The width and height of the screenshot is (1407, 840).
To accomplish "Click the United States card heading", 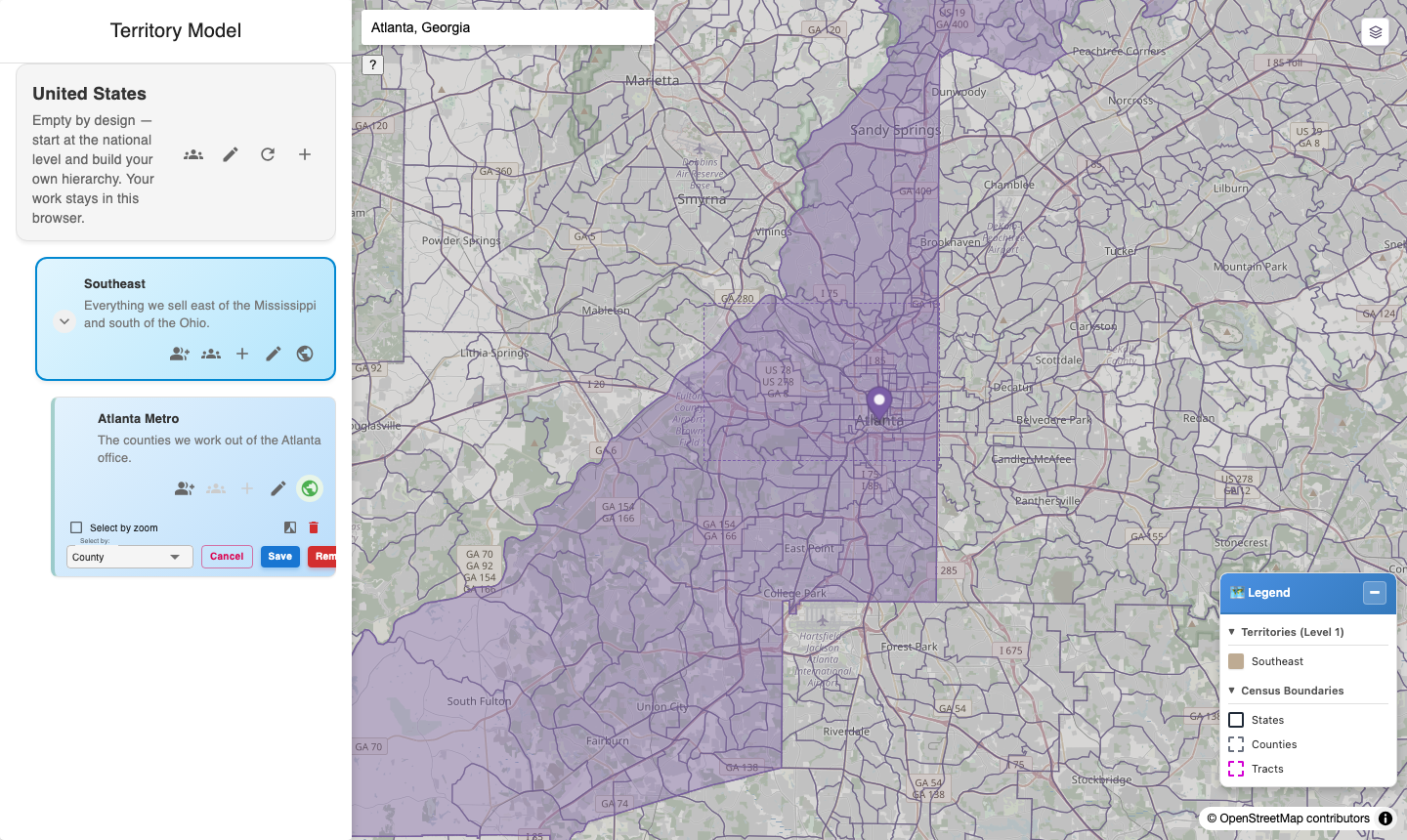I will coord(89,94).
